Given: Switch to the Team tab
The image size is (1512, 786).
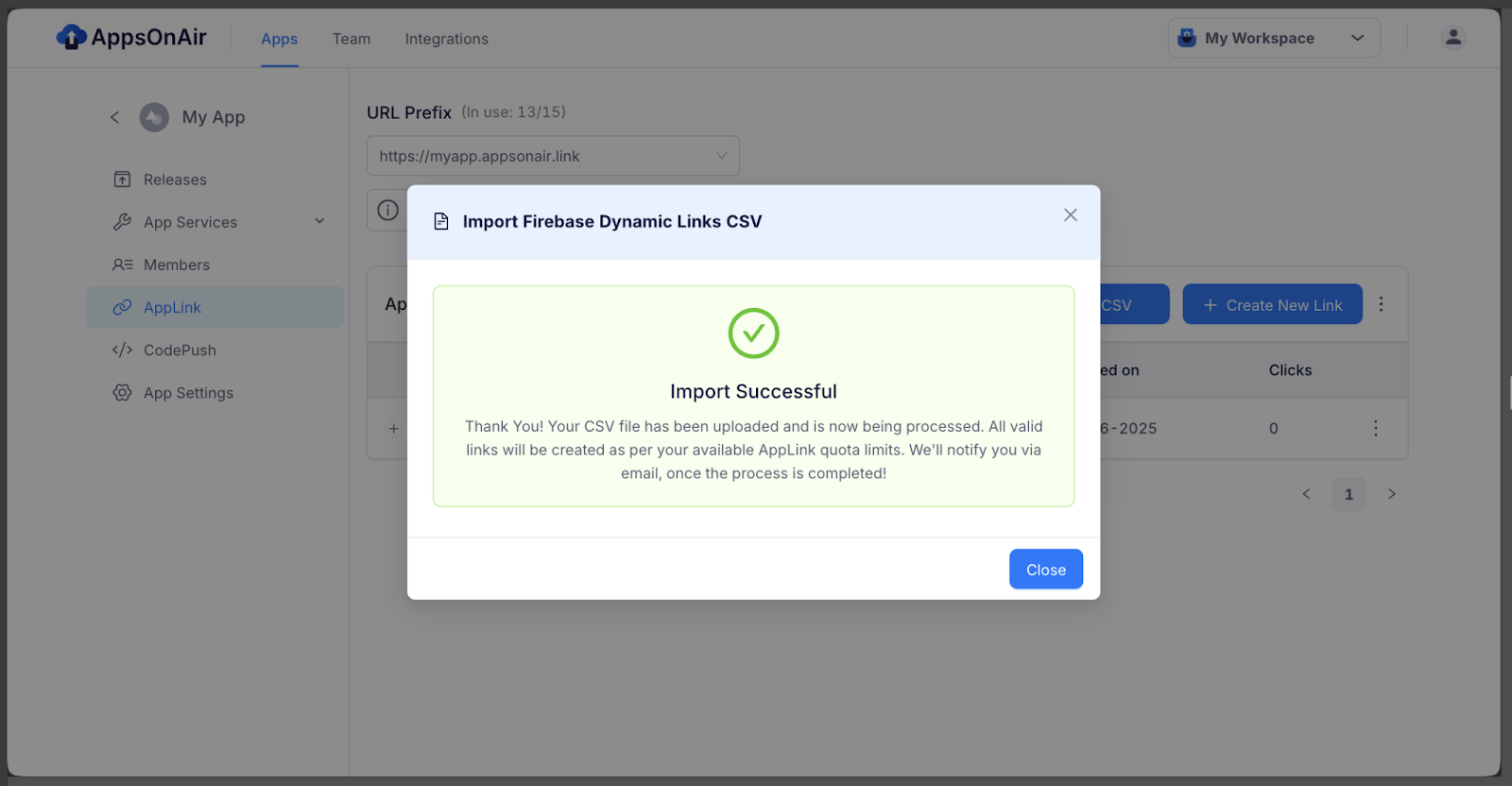Looking at the screenshot, I should click(352, 39).
